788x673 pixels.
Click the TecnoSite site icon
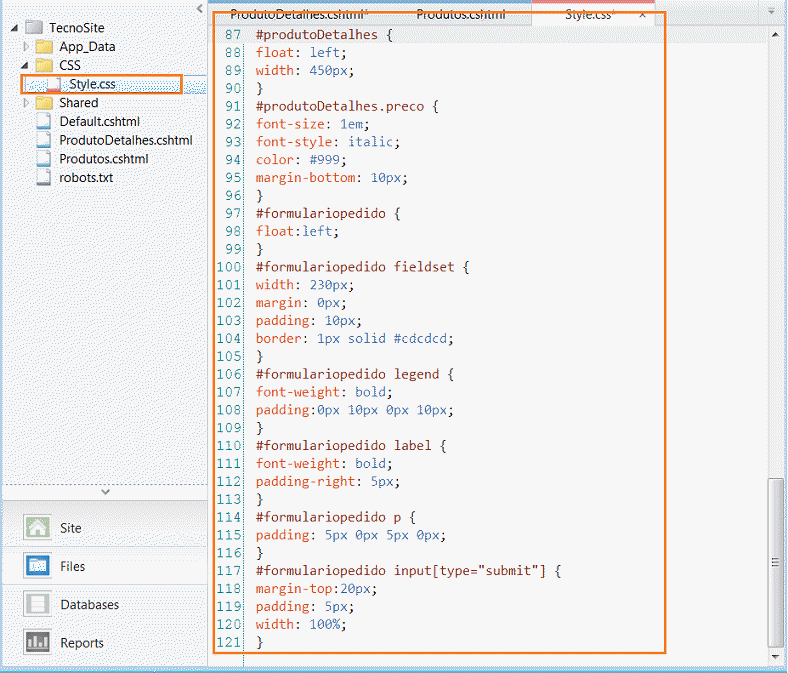[x=34, y=27]
